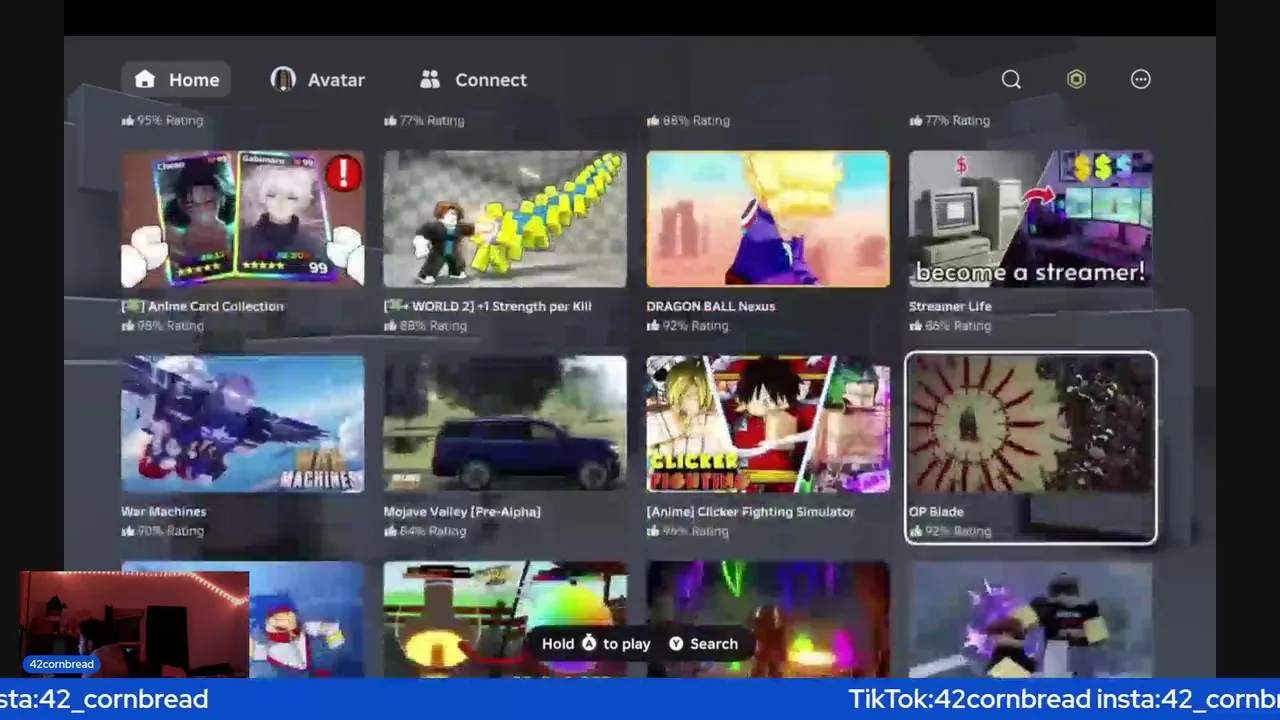Switch to the Avatar tab label

[x=336, y=80]
